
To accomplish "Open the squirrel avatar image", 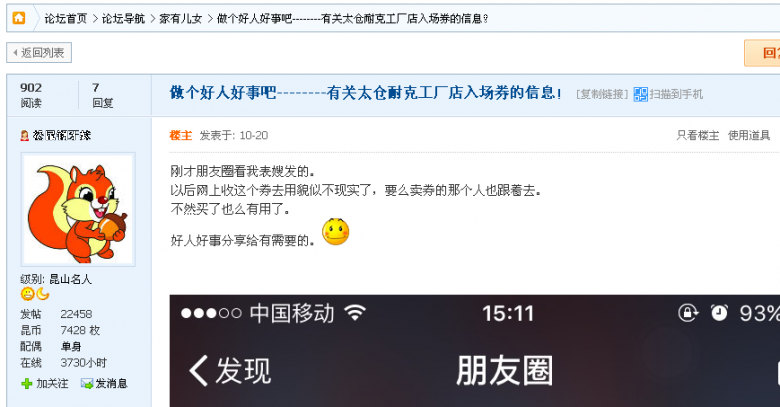I will tap(78, 209).
